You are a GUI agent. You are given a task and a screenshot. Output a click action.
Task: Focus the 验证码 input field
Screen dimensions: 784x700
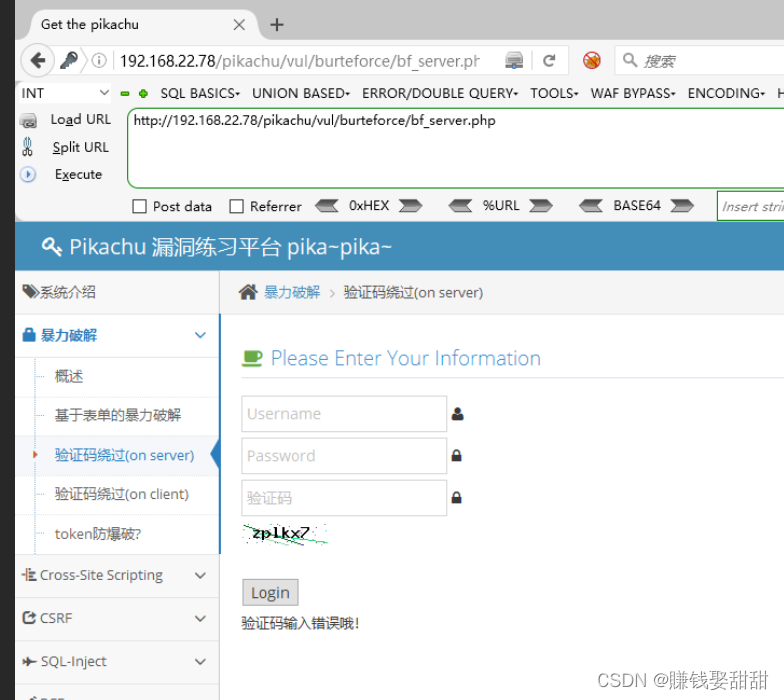(344, 498)
